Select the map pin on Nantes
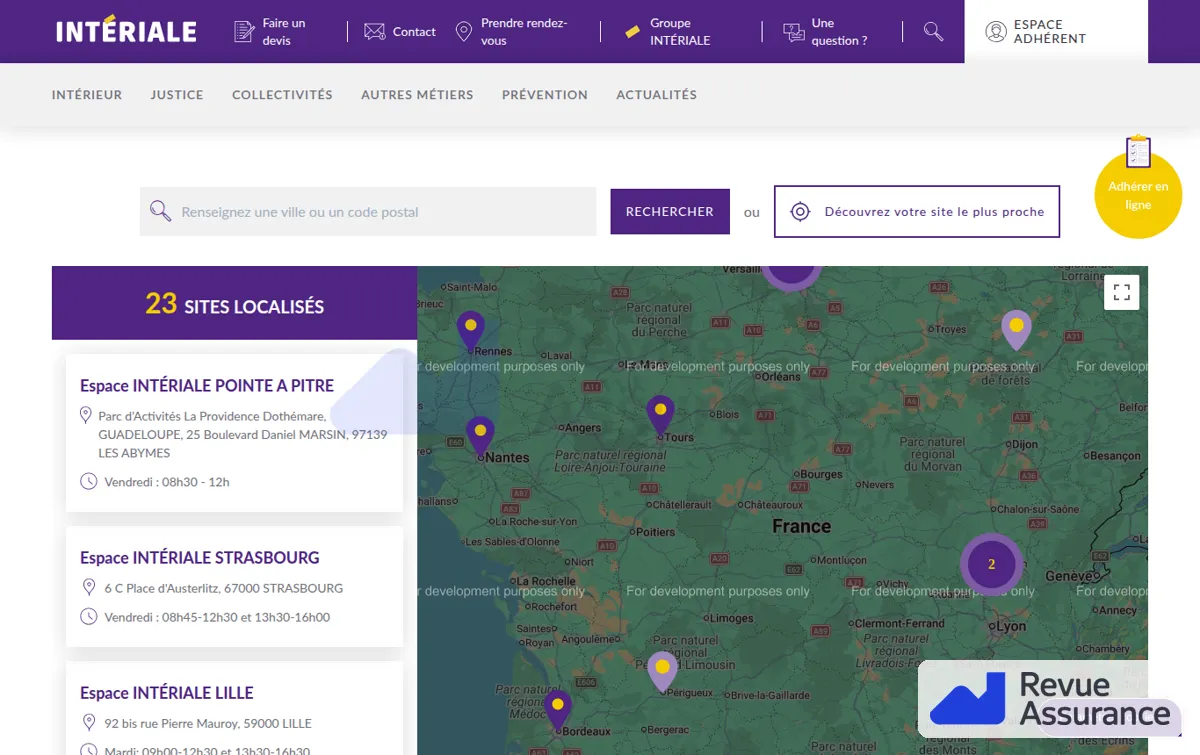Screen dimensions: 1200x755 [480, 436]
